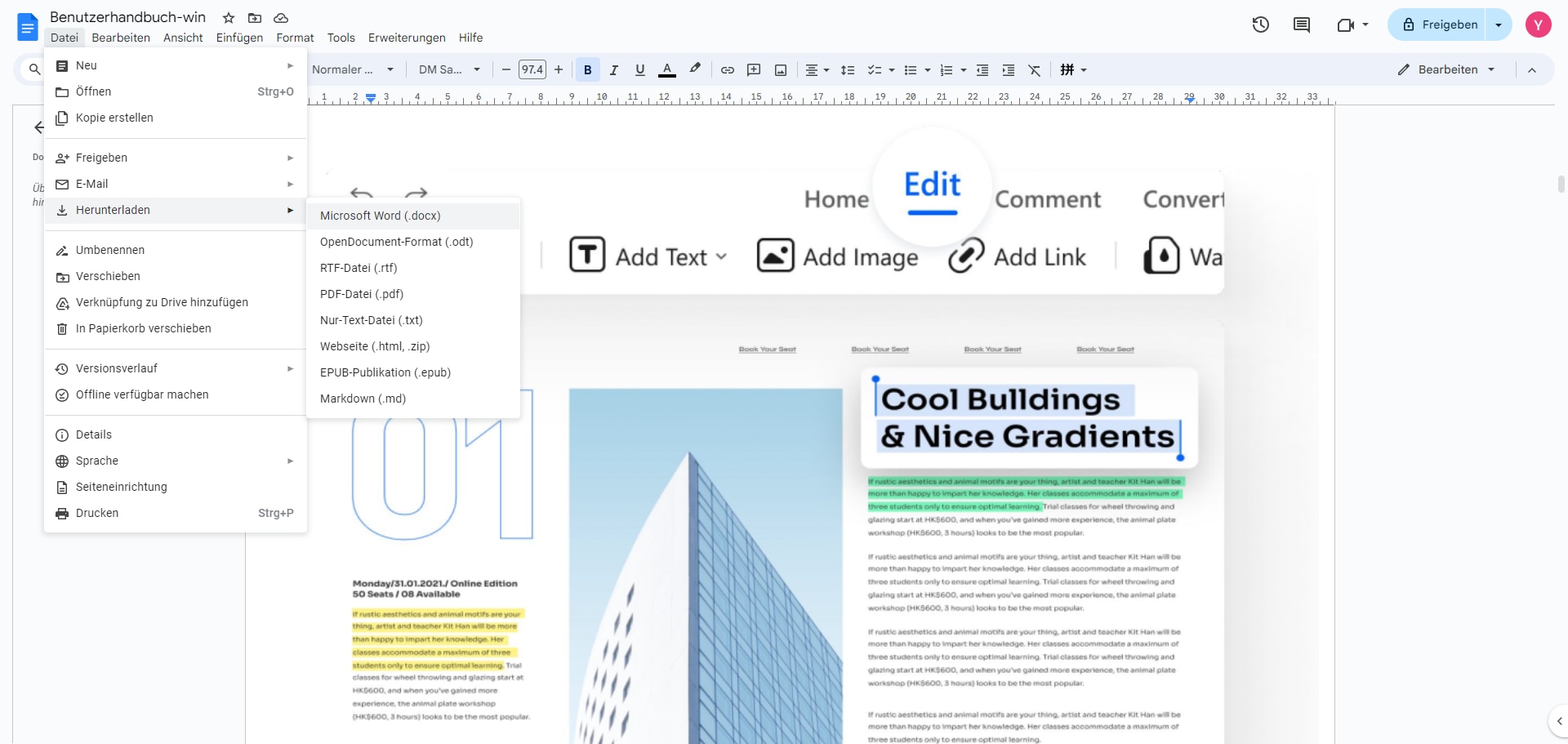Download as OpenDocument-Format (.odt)
Screen dimensions: 1568x744
coord(413,242)
